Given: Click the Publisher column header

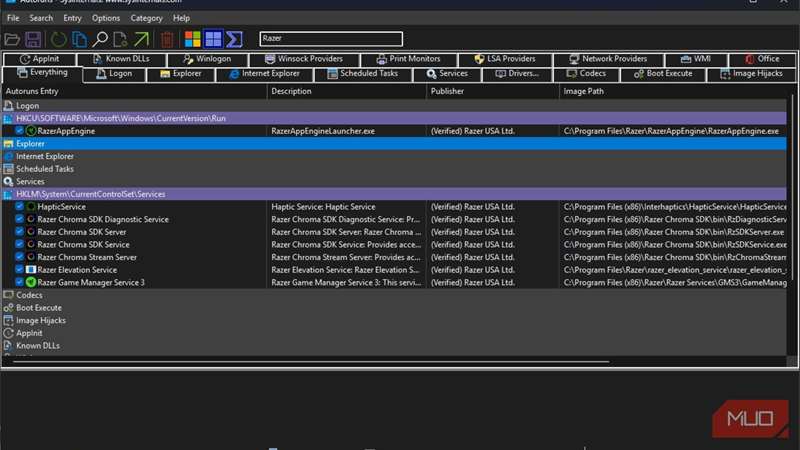Looking at the screenshot, I should point(447,91).
